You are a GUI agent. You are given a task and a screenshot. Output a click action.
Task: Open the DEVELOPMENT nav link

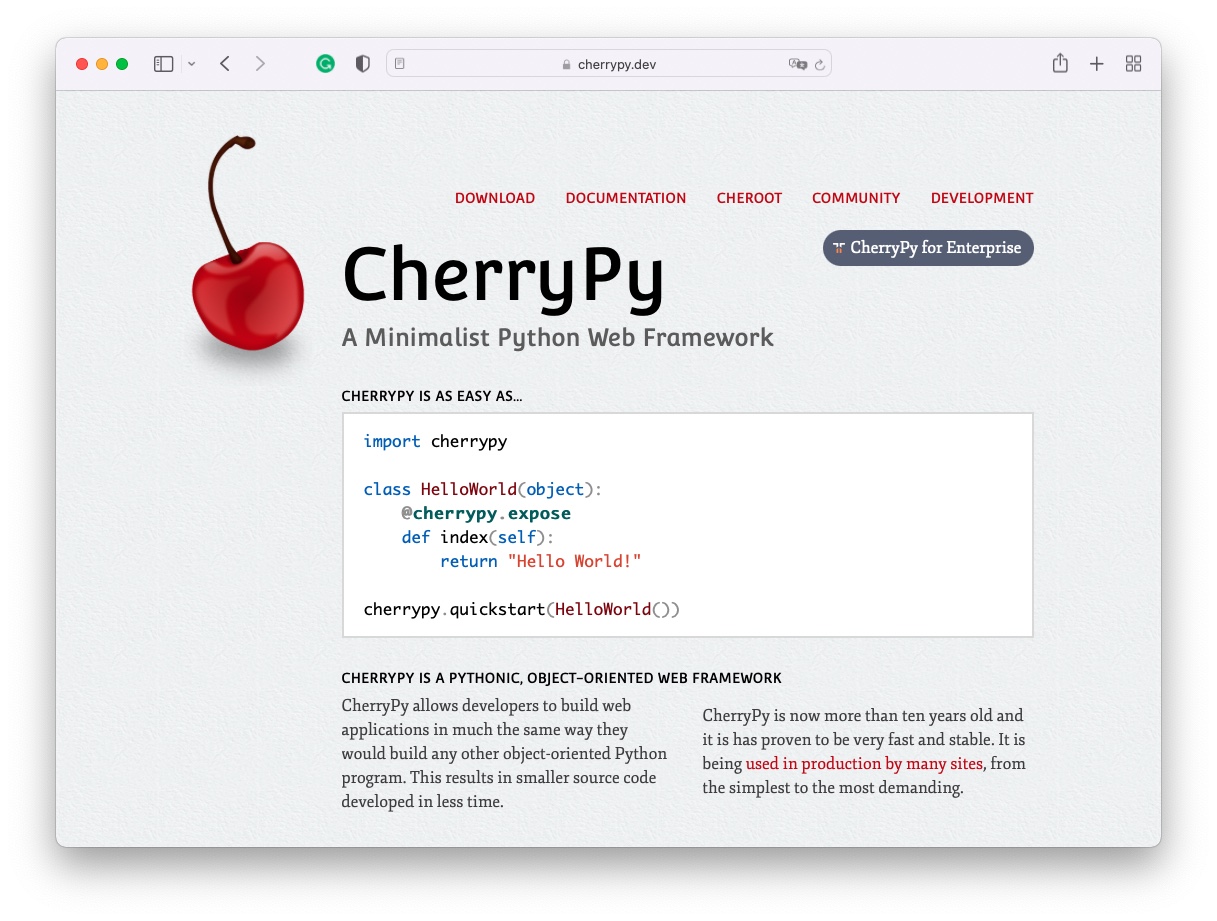coord(982,198)
